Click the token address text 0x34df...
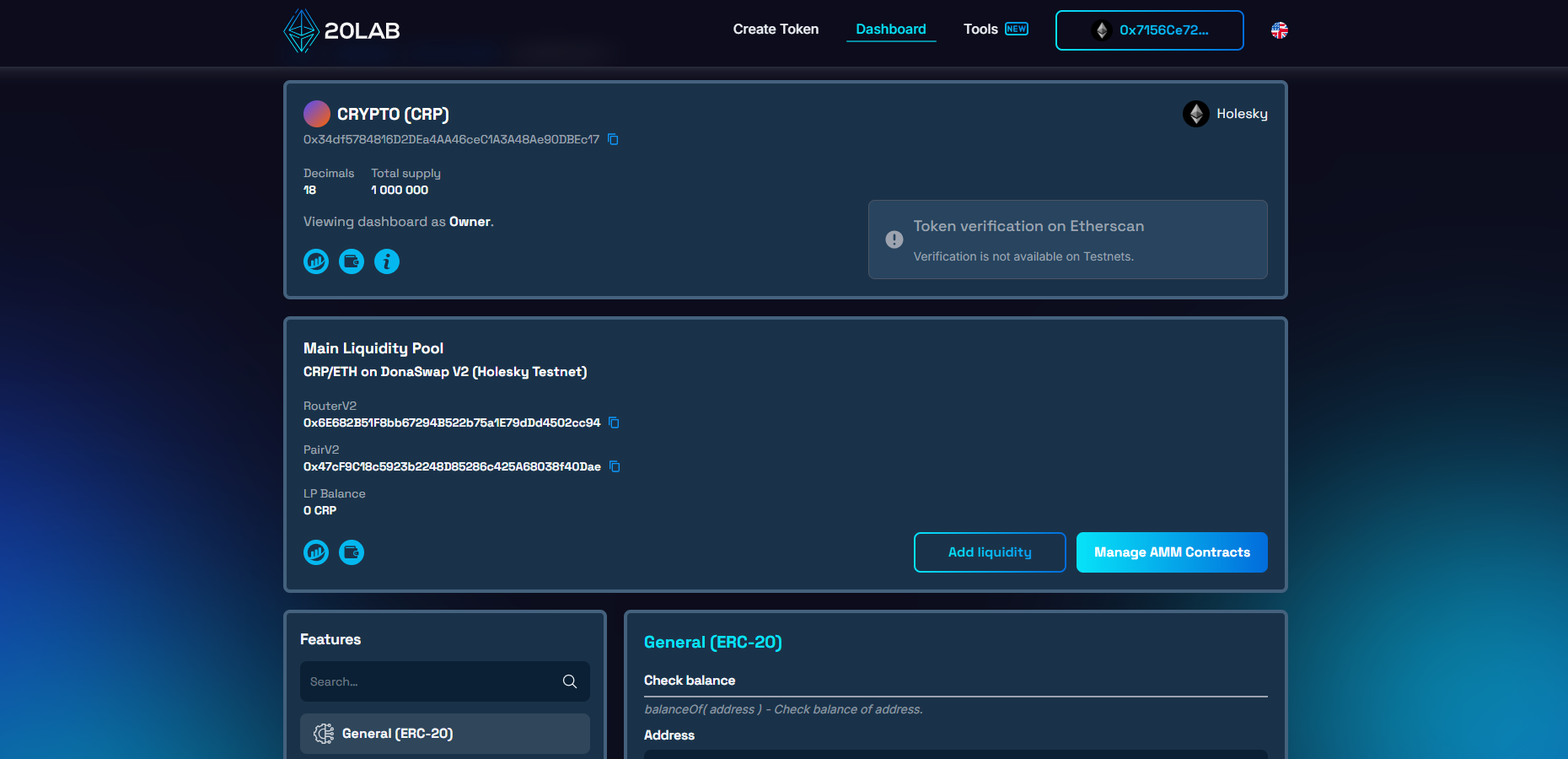Image resolution: width=1568 pixels, height=759 pixels. 451,139
